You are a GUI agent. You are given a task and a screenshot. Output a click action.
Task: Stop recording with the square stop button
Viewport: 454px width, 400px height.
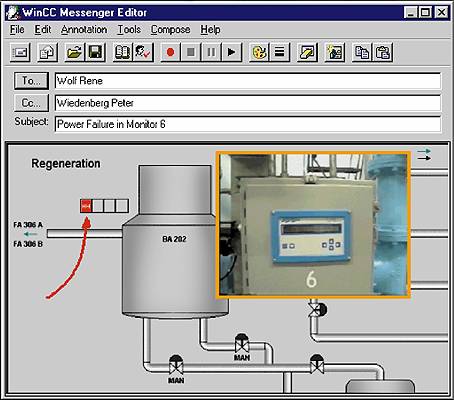tap(191, 52)
